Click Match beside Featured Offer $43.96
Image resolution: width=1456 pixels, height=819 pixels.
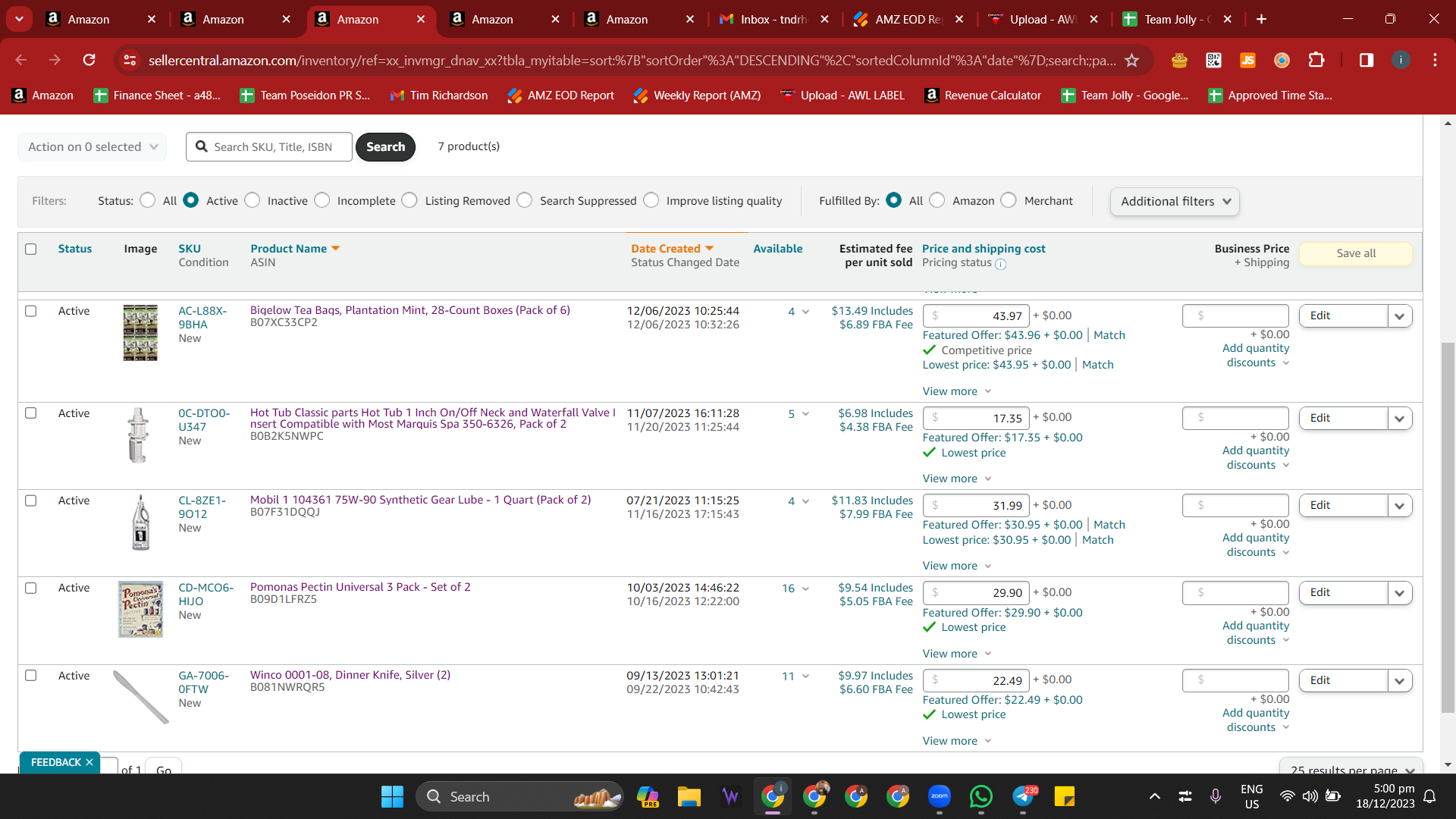click(1109, 335)
